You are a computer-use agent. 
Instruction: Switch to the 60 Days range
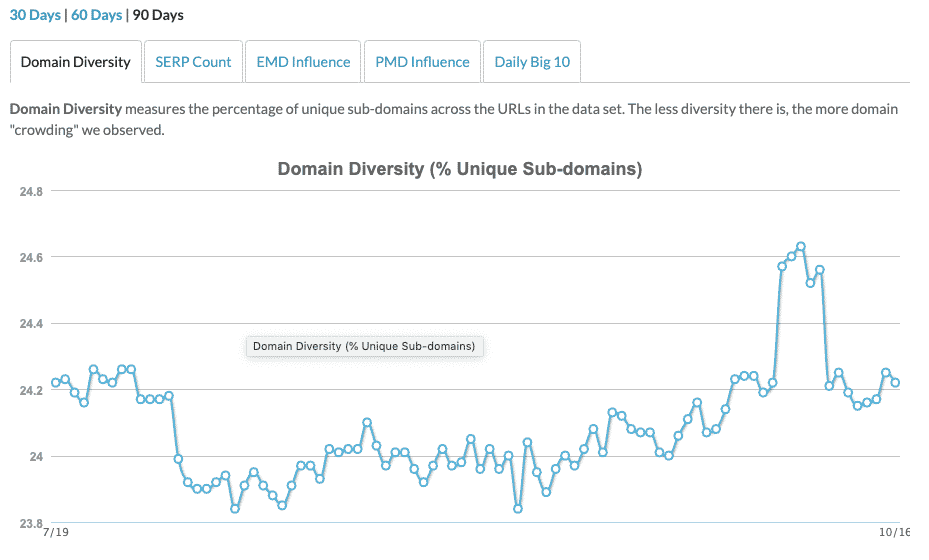pos(97,15)
